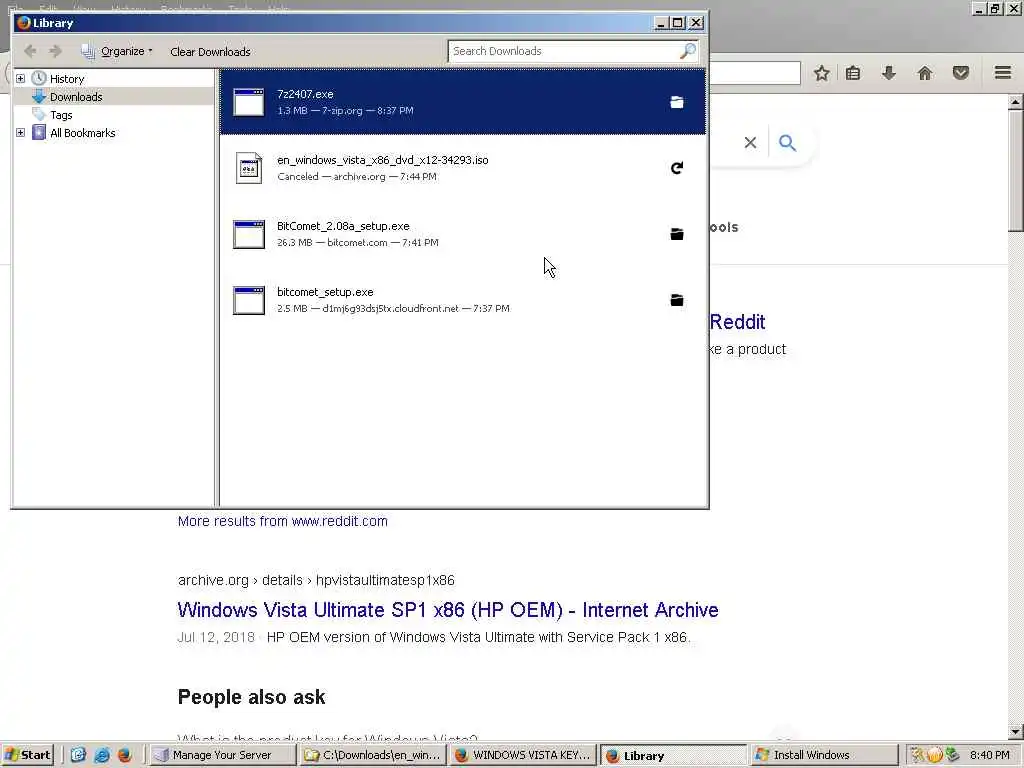Select en_windows_vista_x86_dvd_x12-34293.iso entry name
Viewport: 1024px width, 768px height.
click(x=383, y=160)
